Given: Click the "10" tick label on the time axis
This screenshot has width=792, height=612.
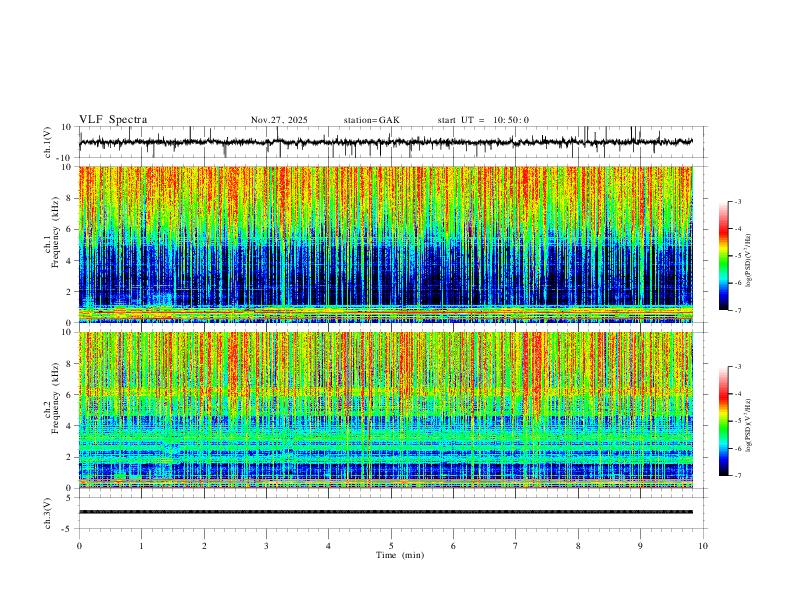Looking at the screenshot, I should pyautogui.click(x=703, y=546).
